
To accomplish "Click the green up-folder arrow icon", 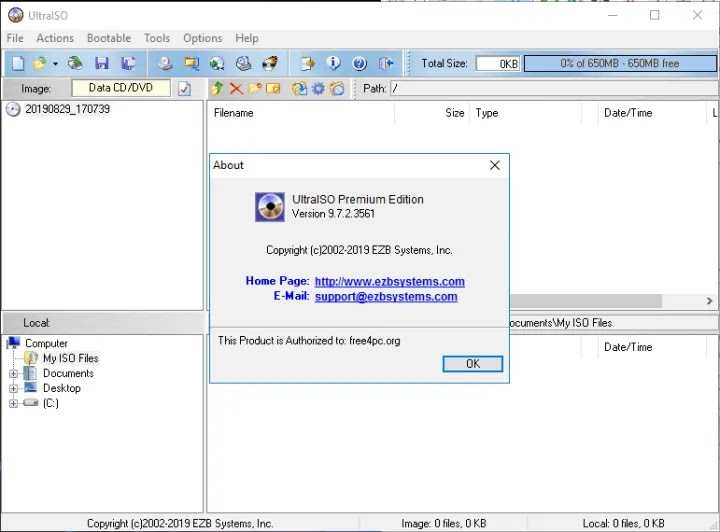I will click(218, 89).
